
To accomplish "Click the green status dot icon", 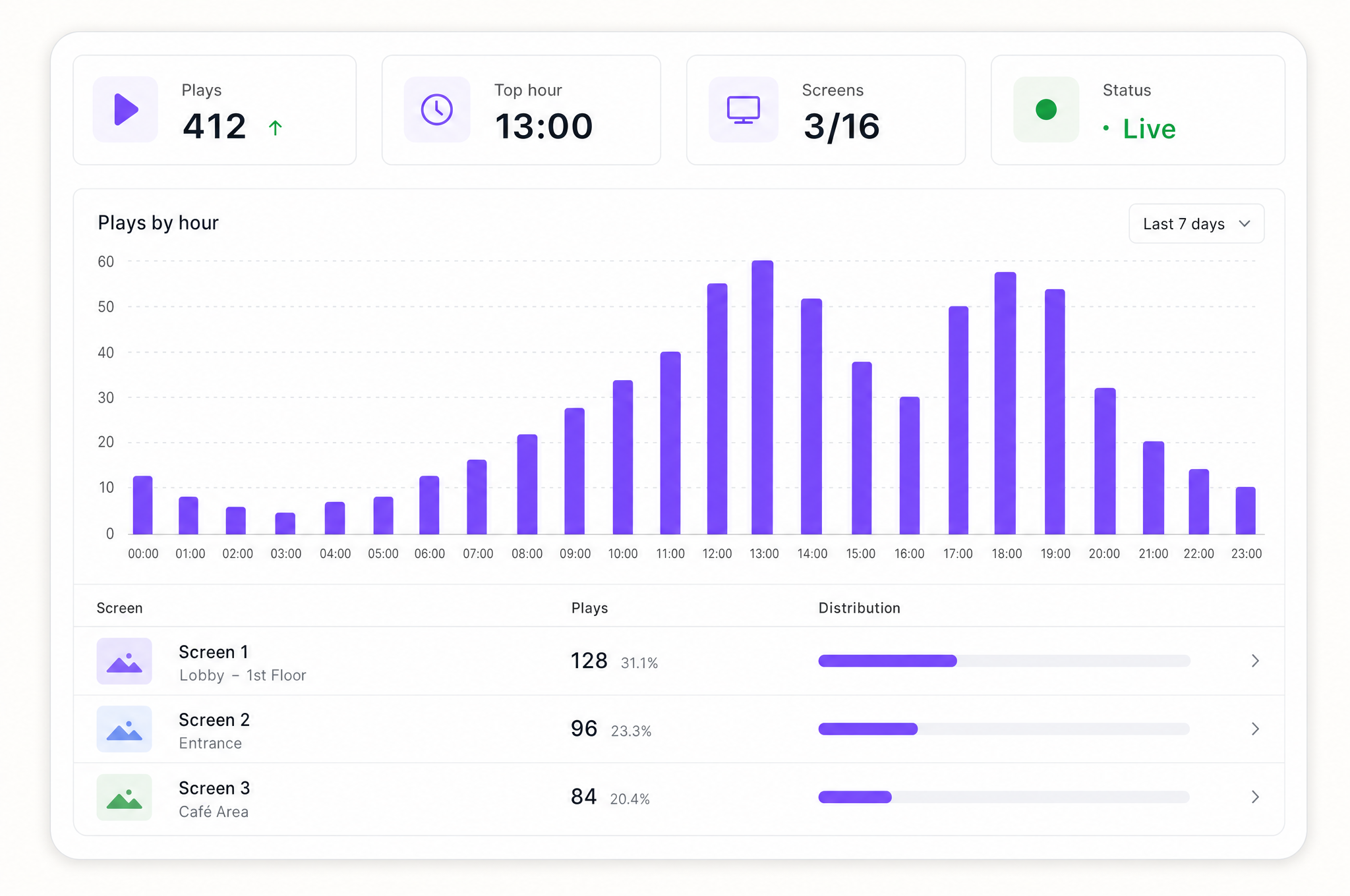I will tap(1046, 109).
